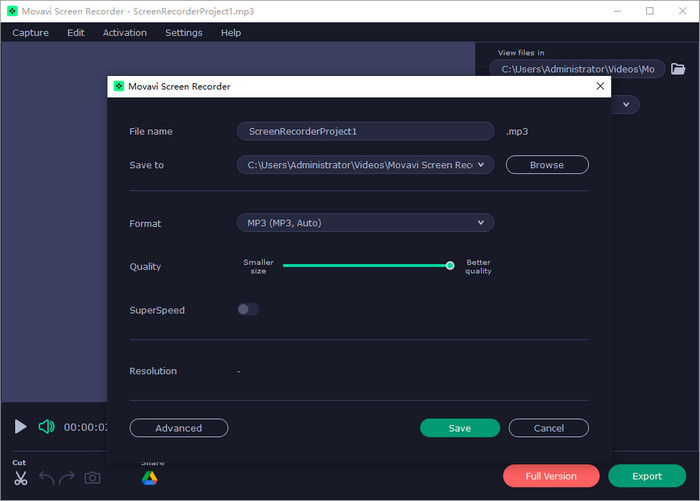Click the .mp3 extension text
The height and width of the screenshot is (501, 700).
tap(517, 131)
